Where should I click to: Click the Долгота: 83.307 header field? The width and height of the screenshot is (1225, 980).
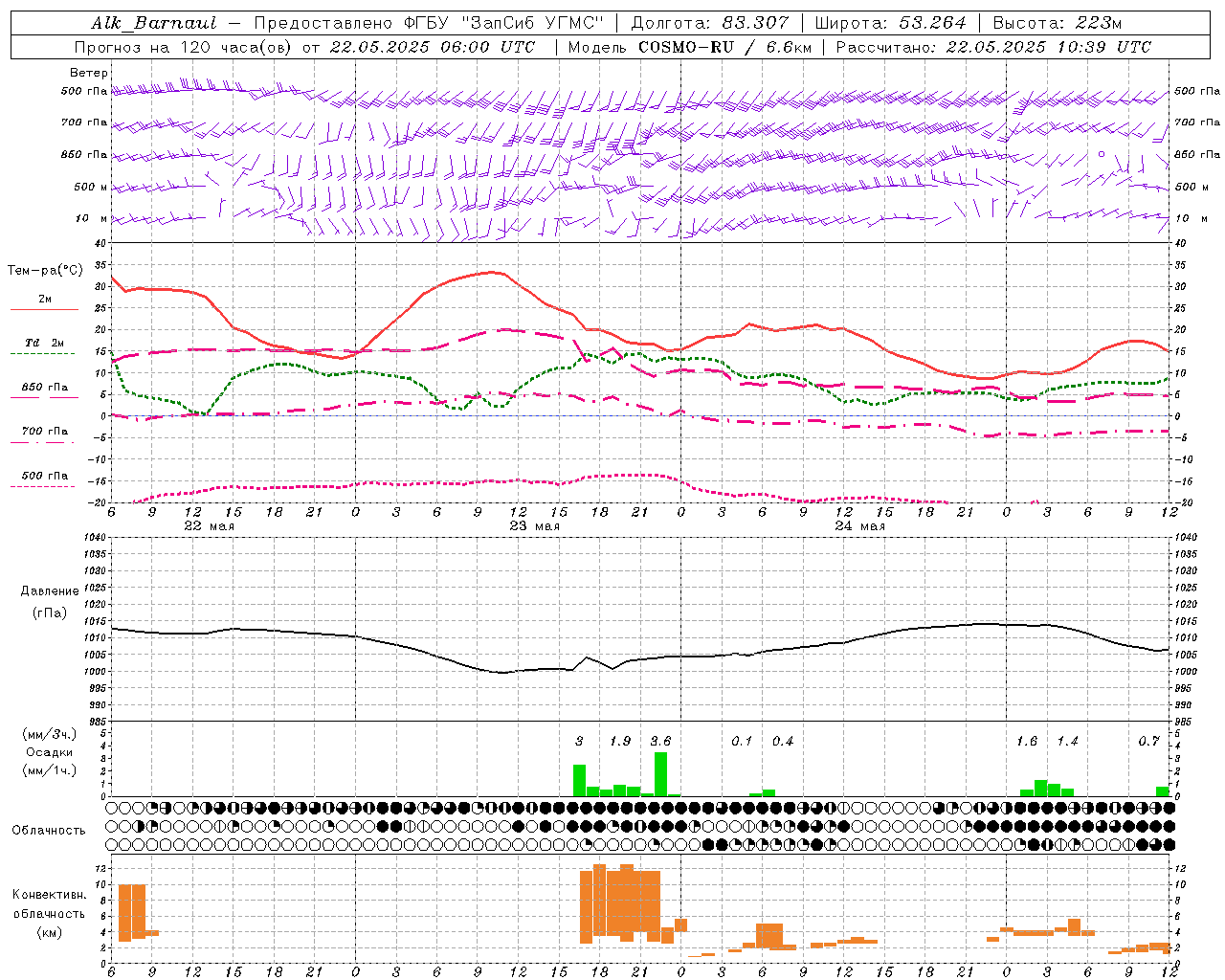710,23
